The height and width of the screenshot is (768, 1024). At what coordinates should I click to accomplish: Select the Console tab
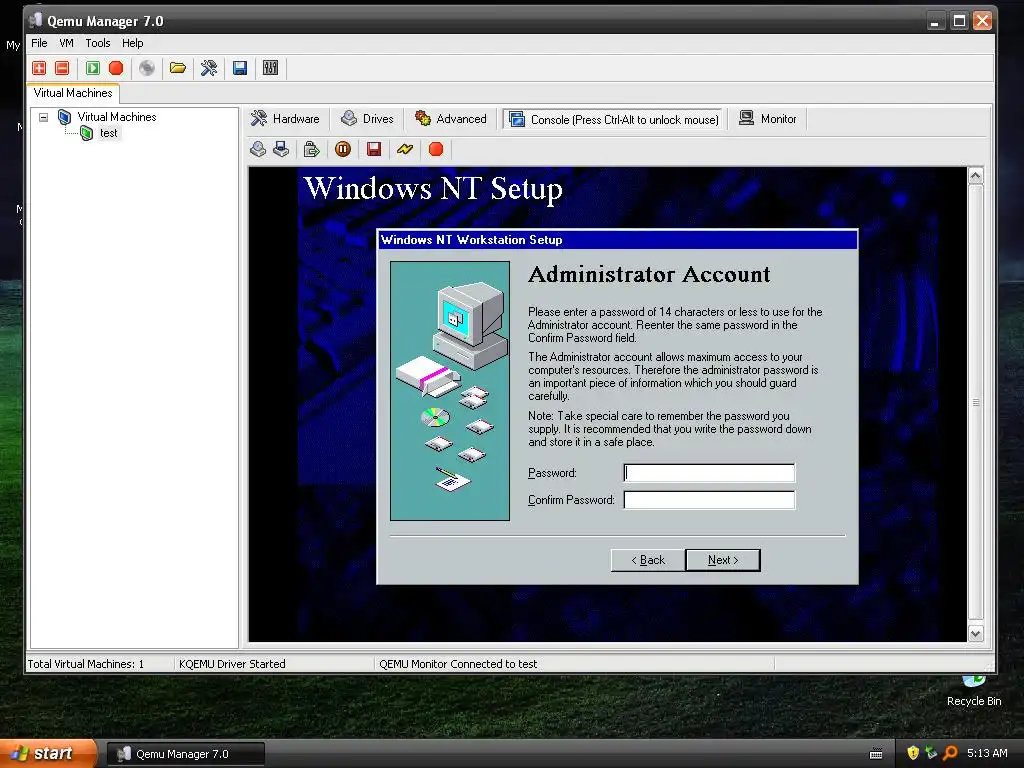(x=613, y=120)
